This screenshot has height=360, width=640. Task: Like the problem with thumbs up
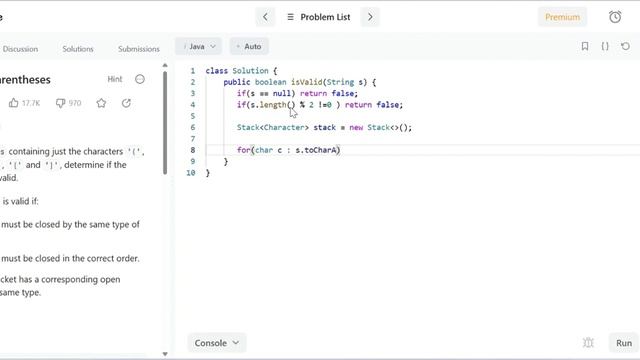coord(13,103)
